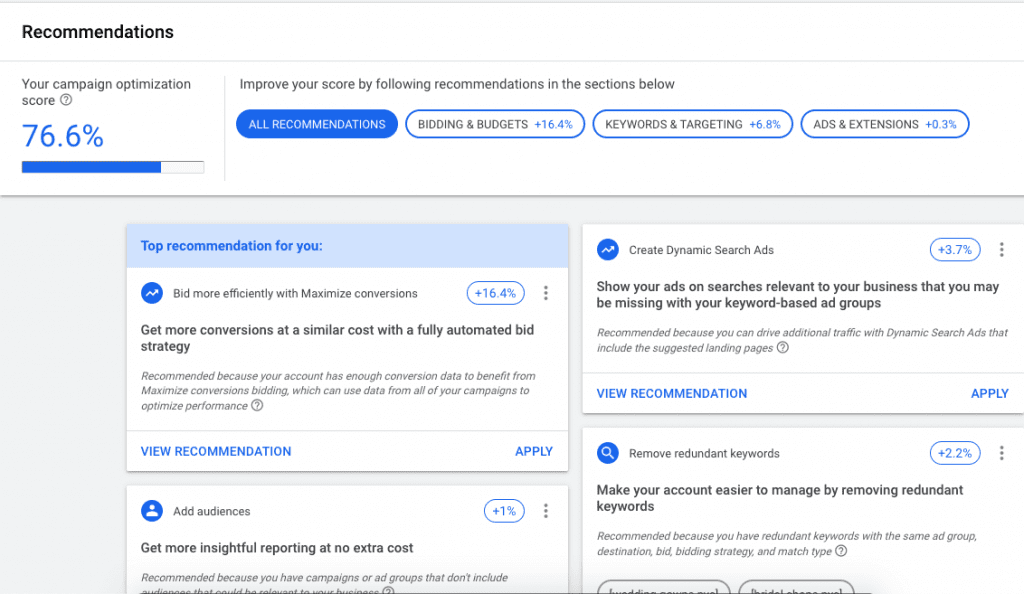Click the +2.2% score badge

coord(955,453)
